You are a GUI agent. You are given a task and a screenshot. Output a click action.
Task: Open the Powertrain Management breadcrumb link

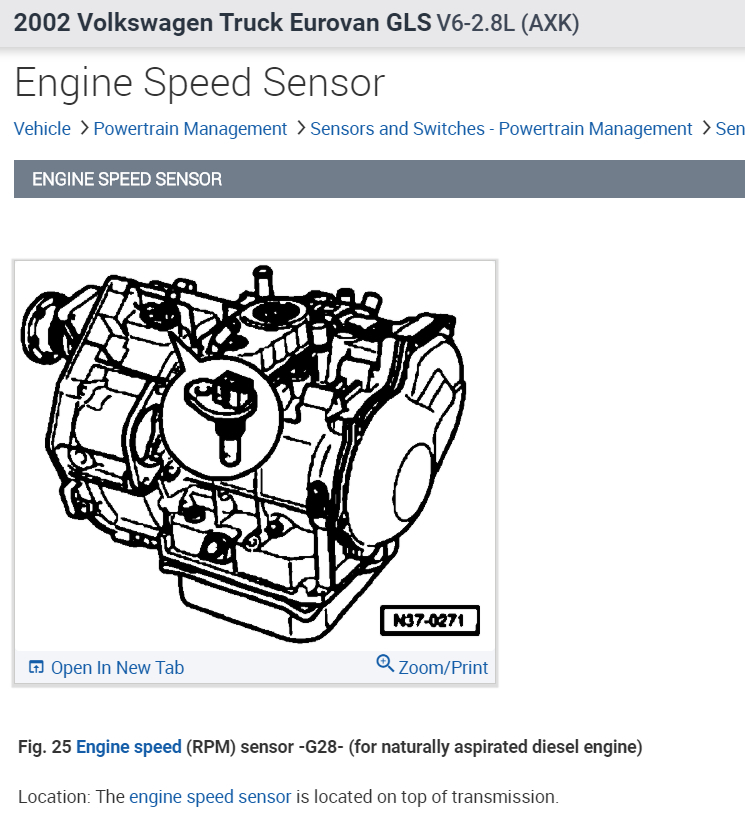[x=190, y=129]
